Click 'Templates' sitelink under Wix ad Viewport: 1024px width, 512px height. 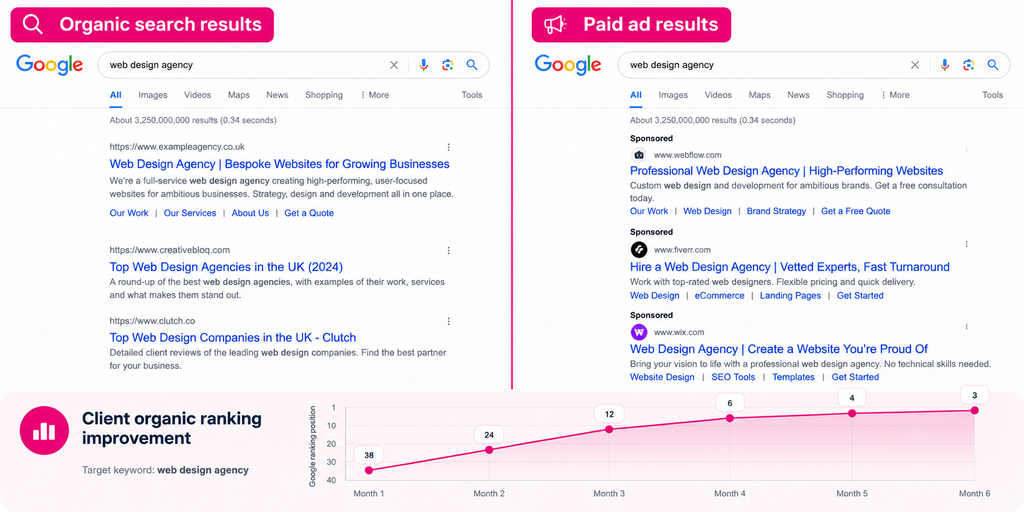(793, 377)
